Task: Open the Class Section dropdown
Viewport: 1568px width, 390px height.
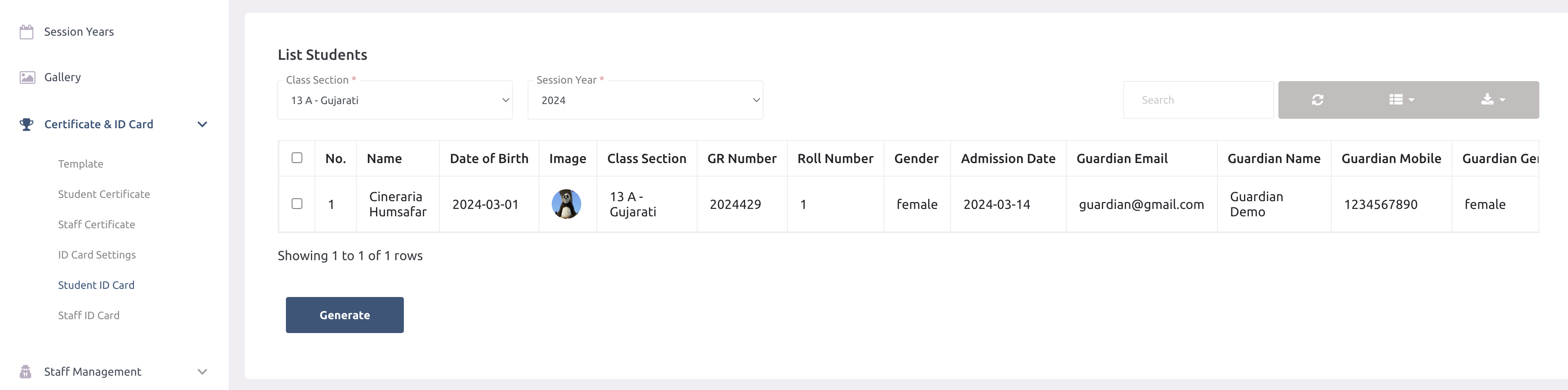Action: tap(394, 100)
